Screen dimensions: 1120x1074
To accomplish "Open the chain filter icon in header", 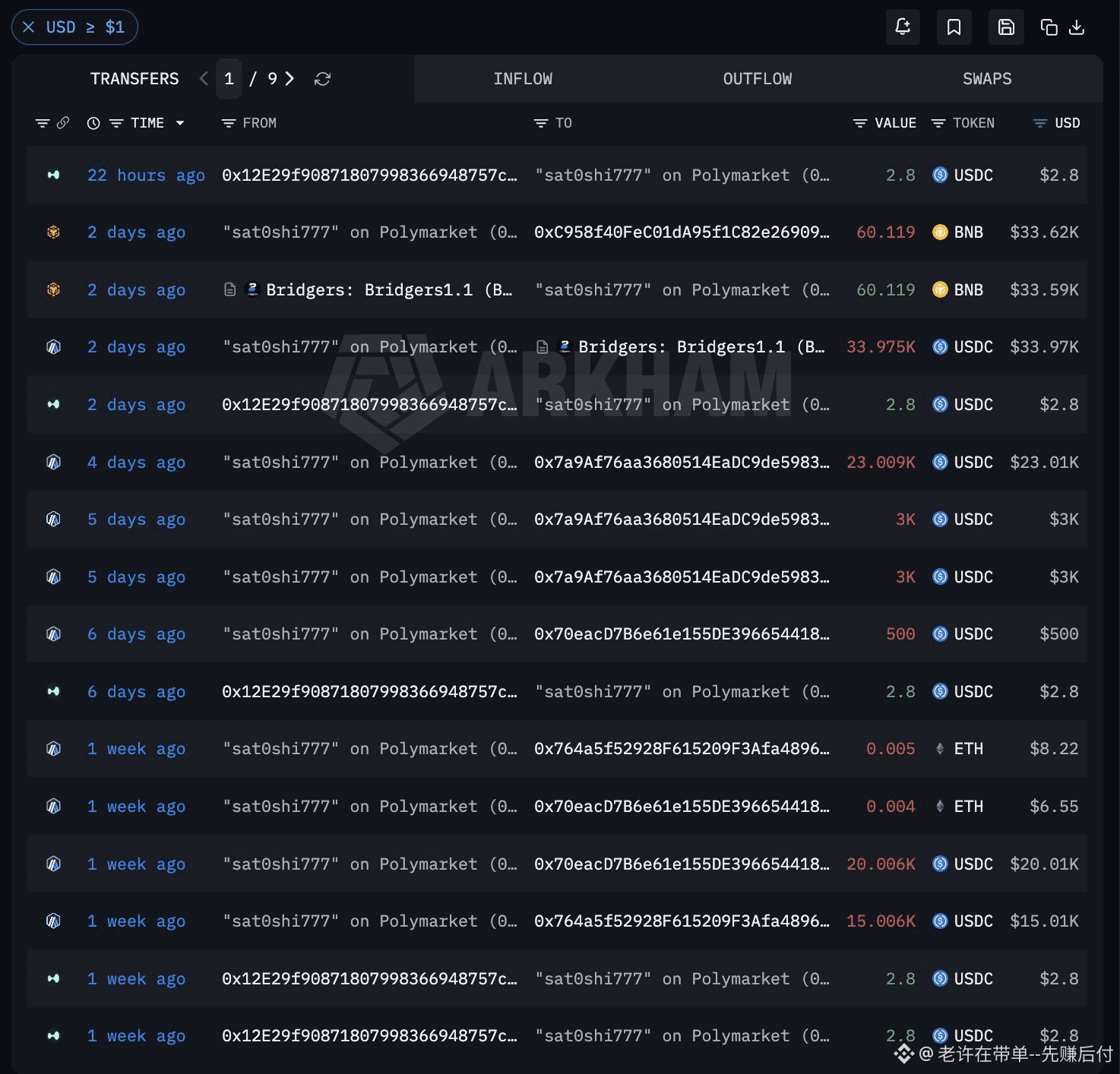I will click(43, 123).
